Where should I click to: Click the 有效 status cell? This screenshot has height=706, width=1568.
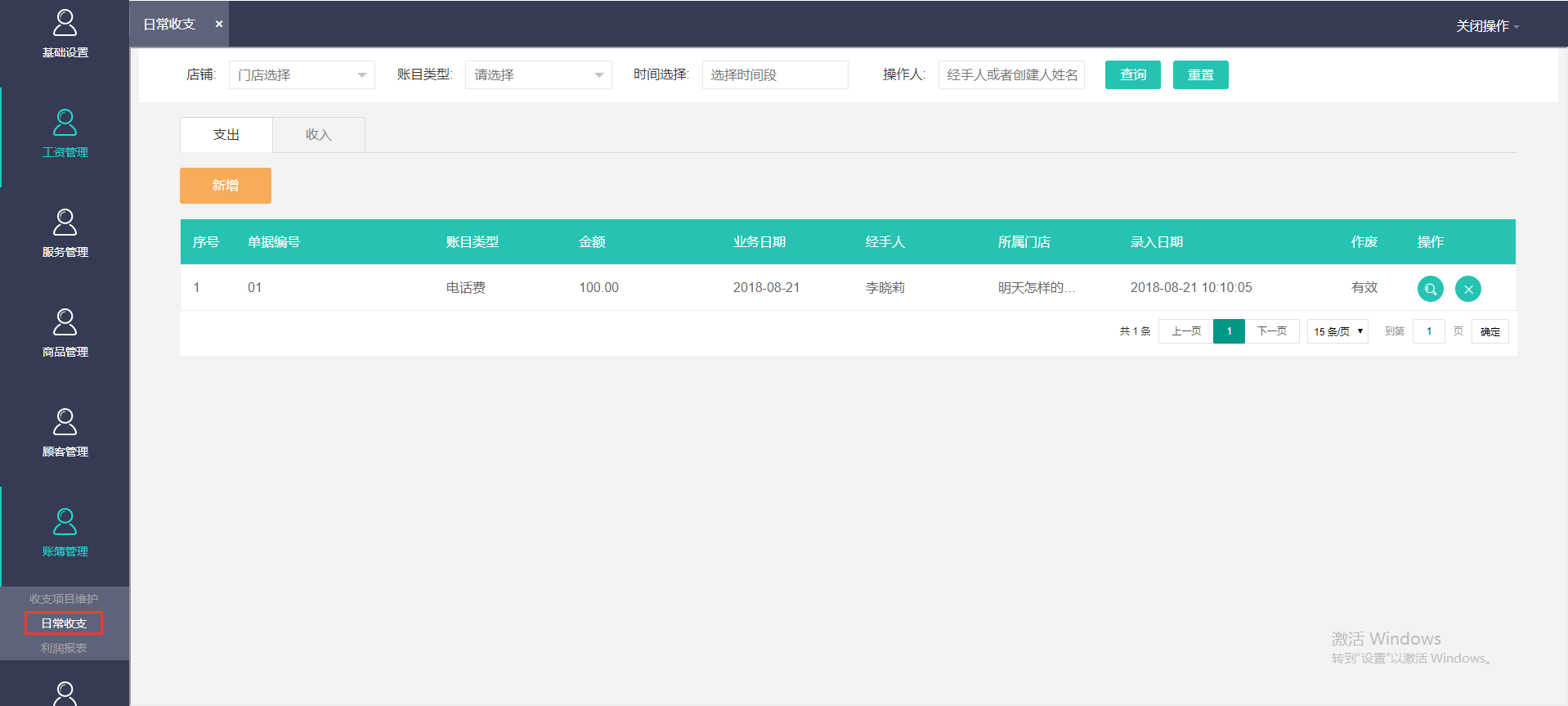click(x=1364, y=288)
